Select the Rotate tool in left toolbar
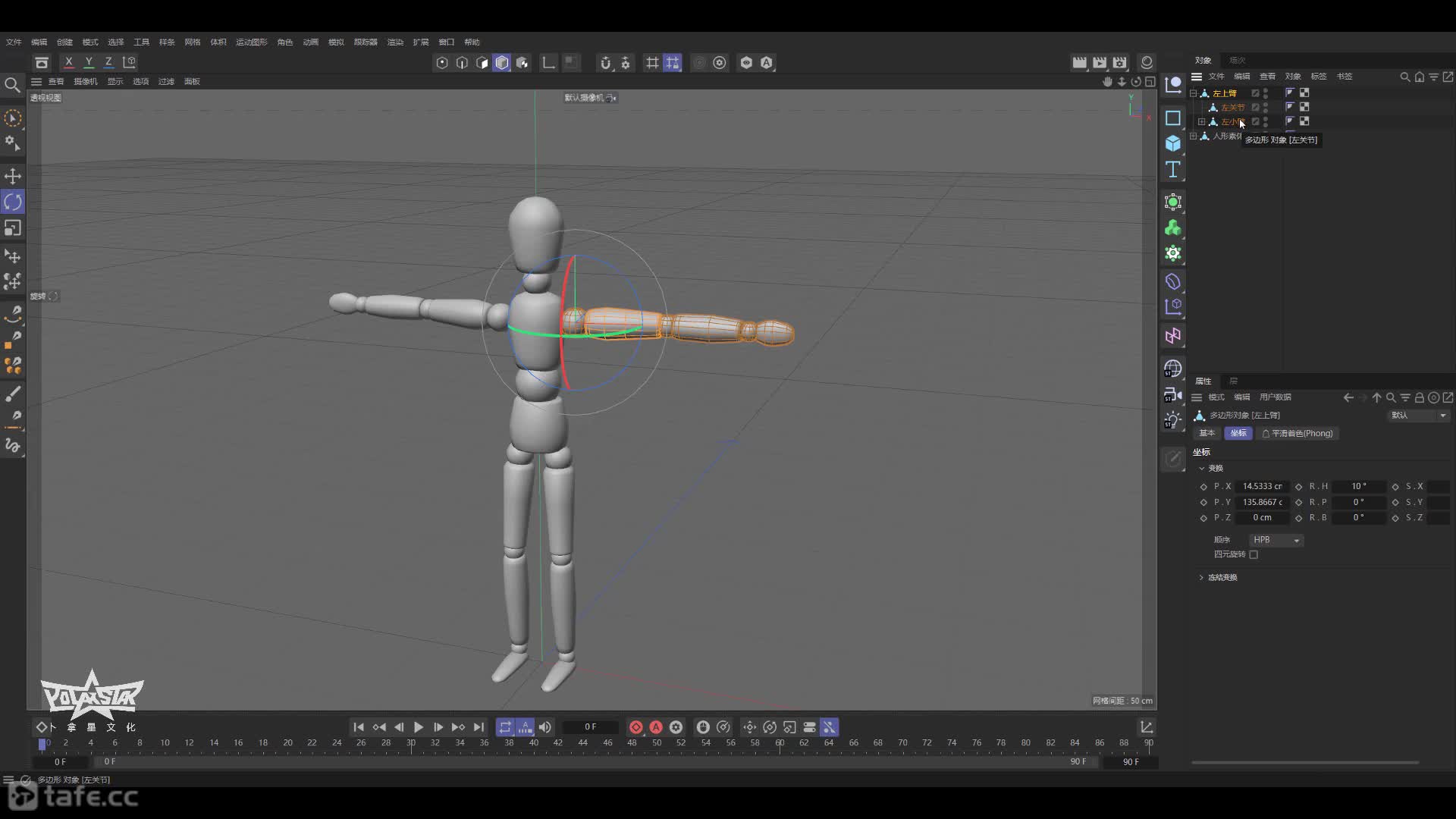Screen dimensions: 1456x819 [13, 202]
